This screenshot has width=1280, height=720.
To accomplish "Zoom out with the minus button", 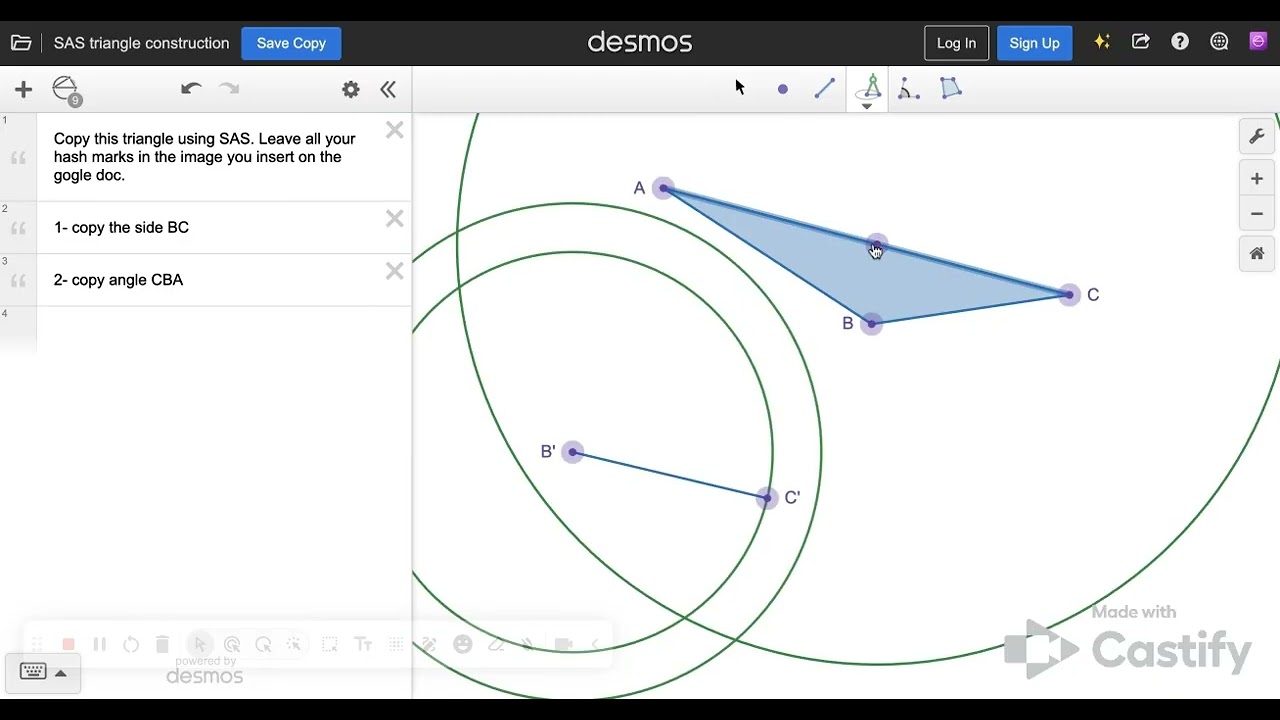I will (1257, 214).
